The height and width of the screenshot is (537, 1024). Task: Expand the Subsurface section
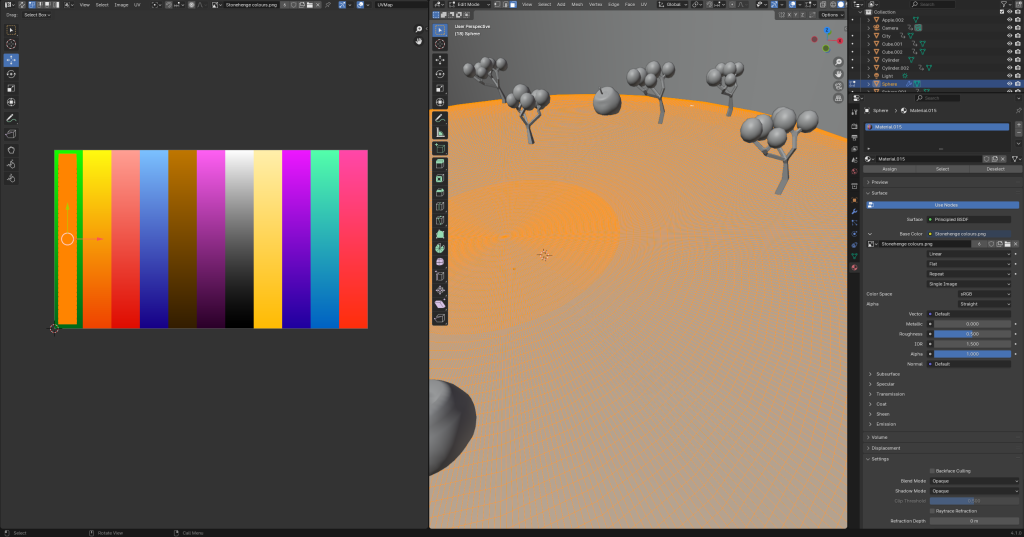click(888, 374)
